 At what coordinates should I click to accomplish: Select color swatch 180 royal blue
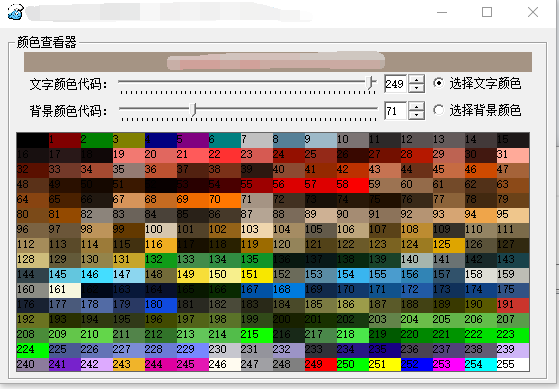click(x=161, y=305)
